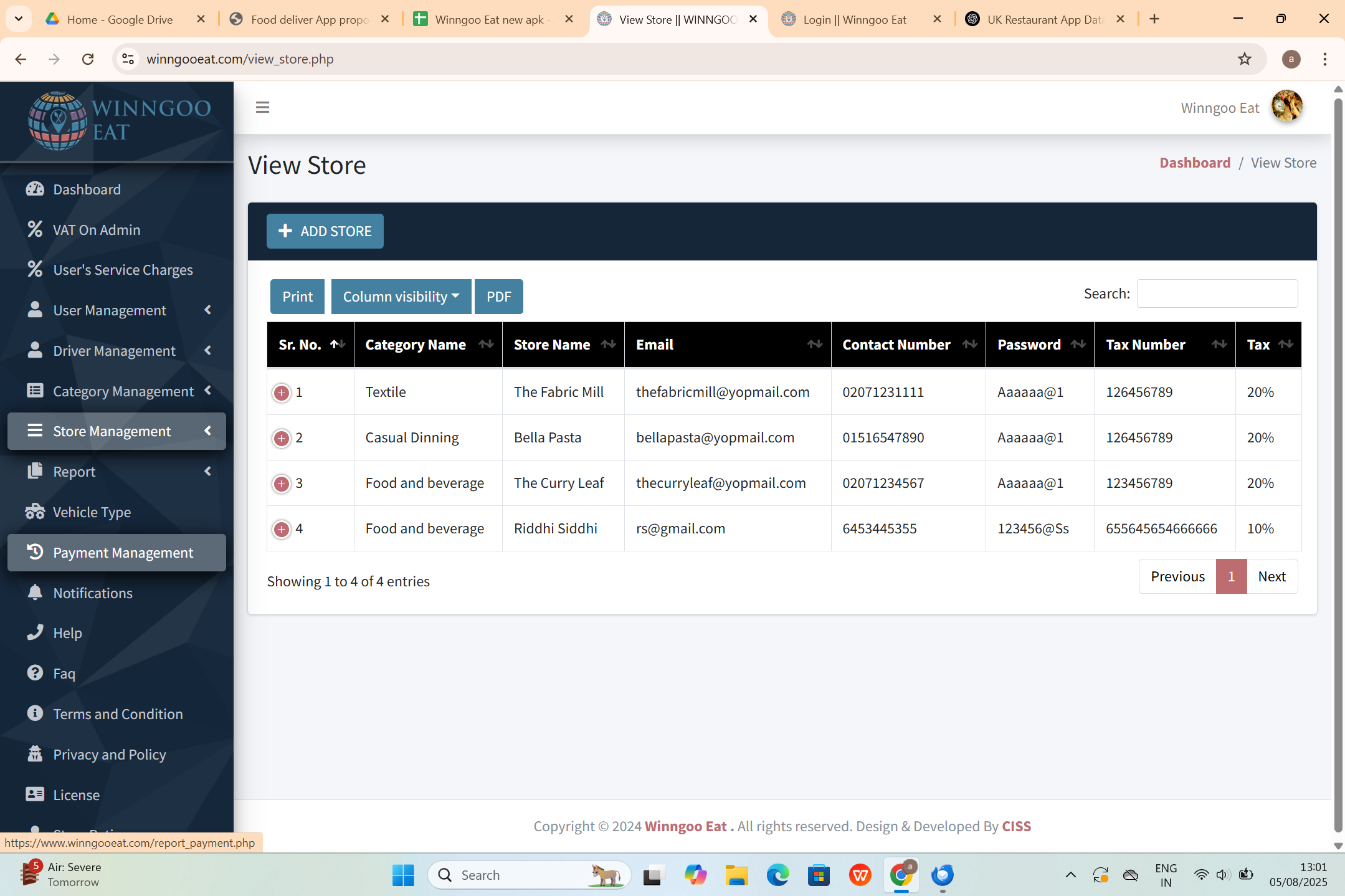Click the ADD STORE button
This screenshot has width=1345, height=896.
point(325,231)
